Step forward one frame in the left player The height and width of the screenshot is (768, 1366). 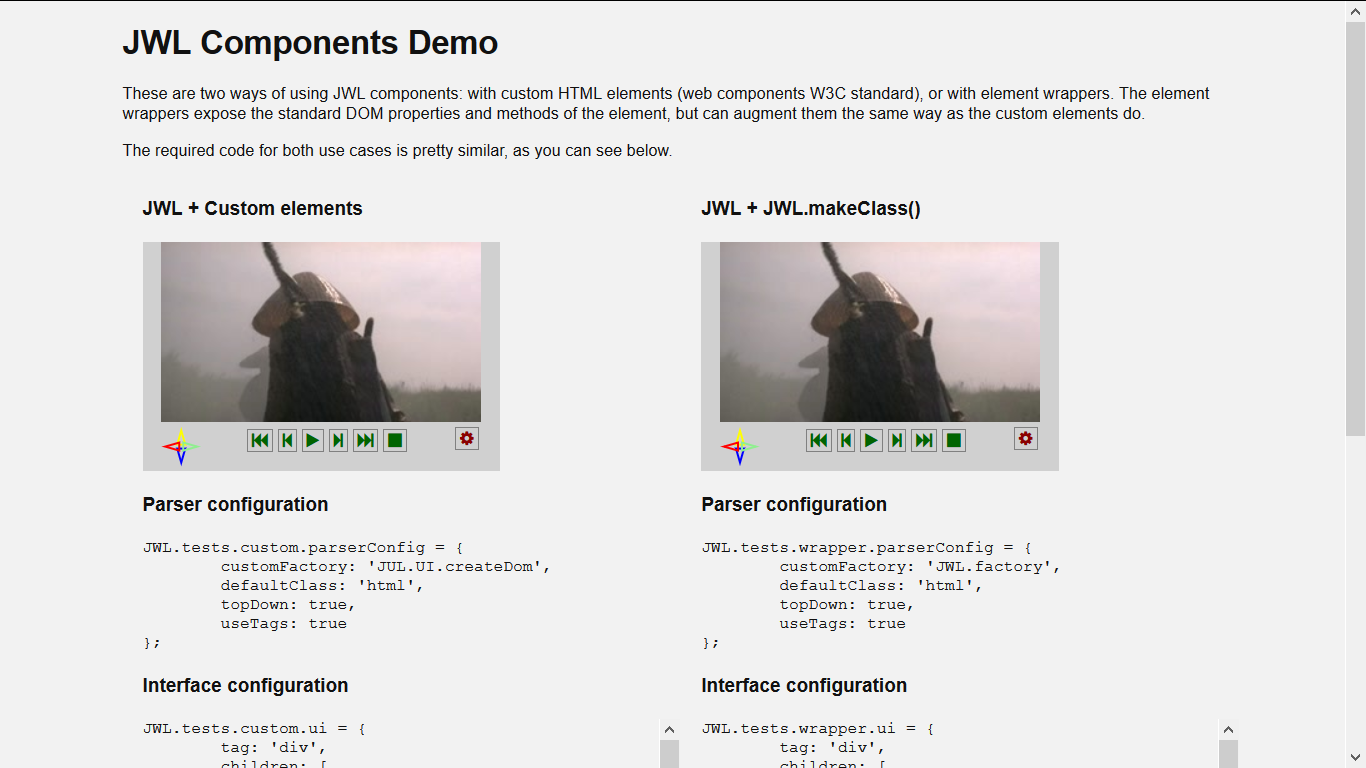338,439
